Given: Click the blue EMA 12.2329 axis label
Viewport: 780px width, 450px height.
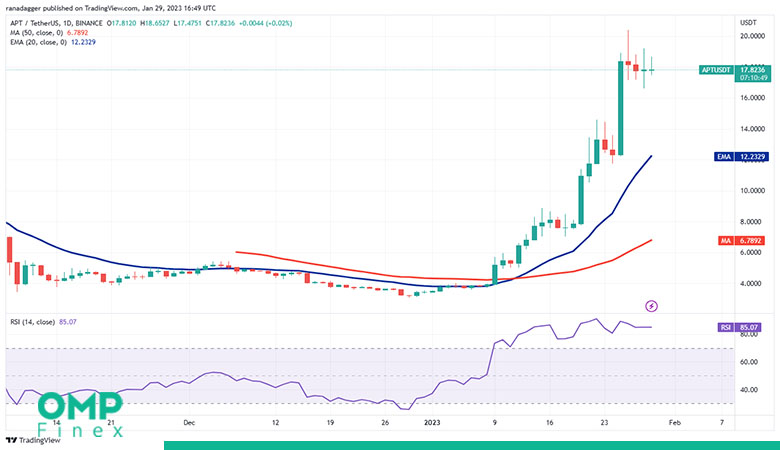Looking at the screenshot, I should (x=741, y=157).
